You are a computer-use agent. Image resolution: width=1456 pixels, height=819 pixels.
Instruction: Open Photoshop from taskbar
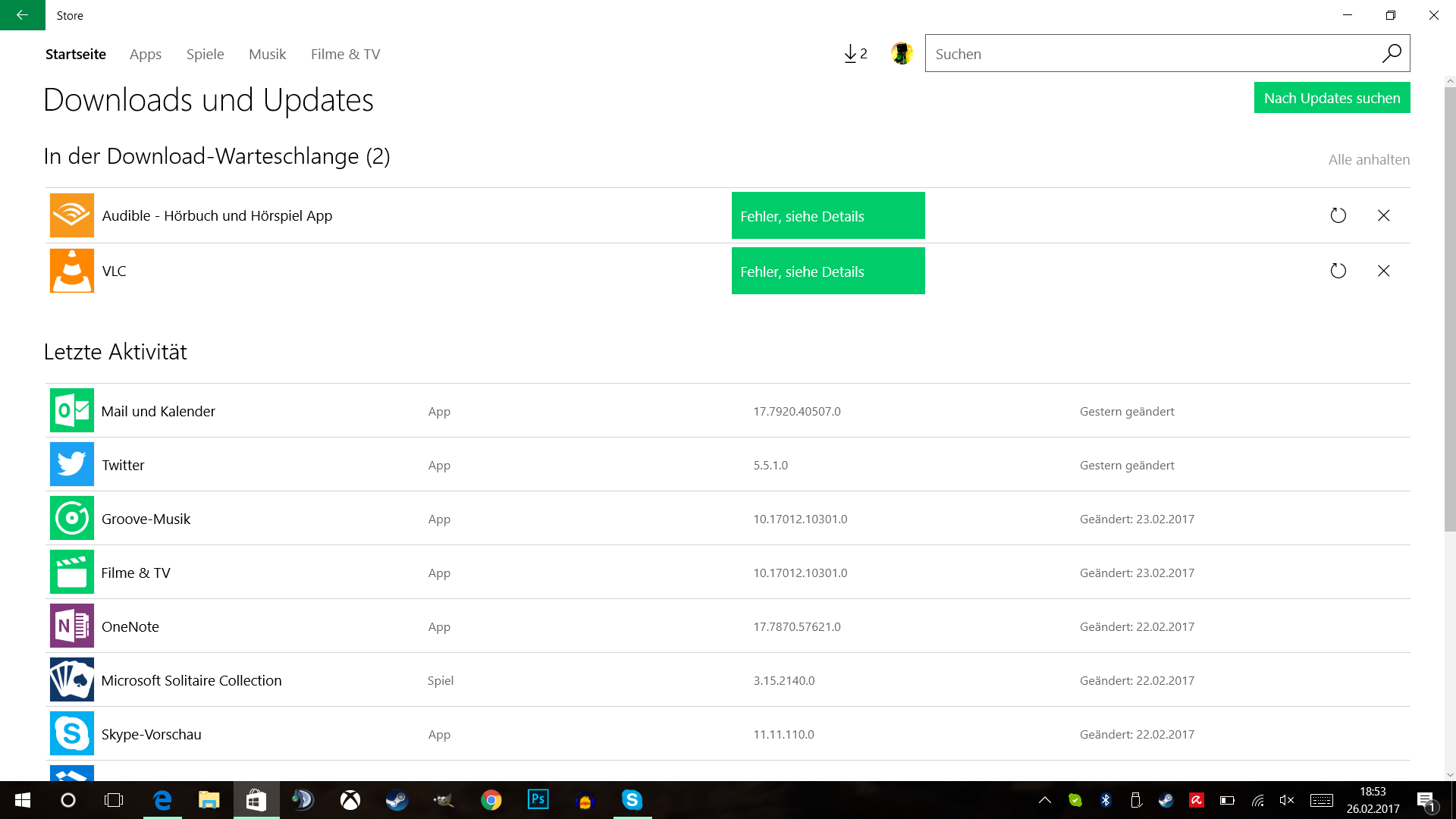point(538,800)
